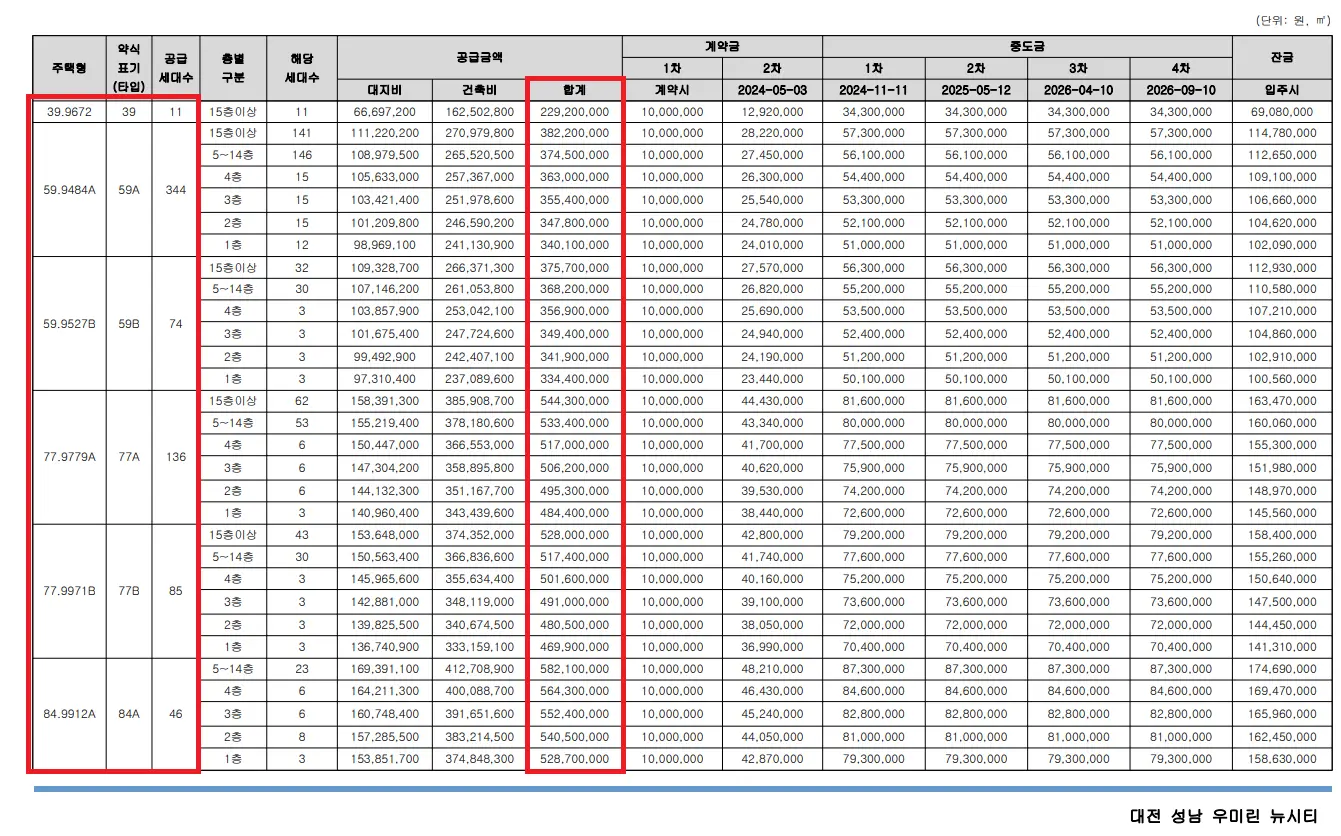Click the 15층이상 cell in the first row

coord(233,112)
